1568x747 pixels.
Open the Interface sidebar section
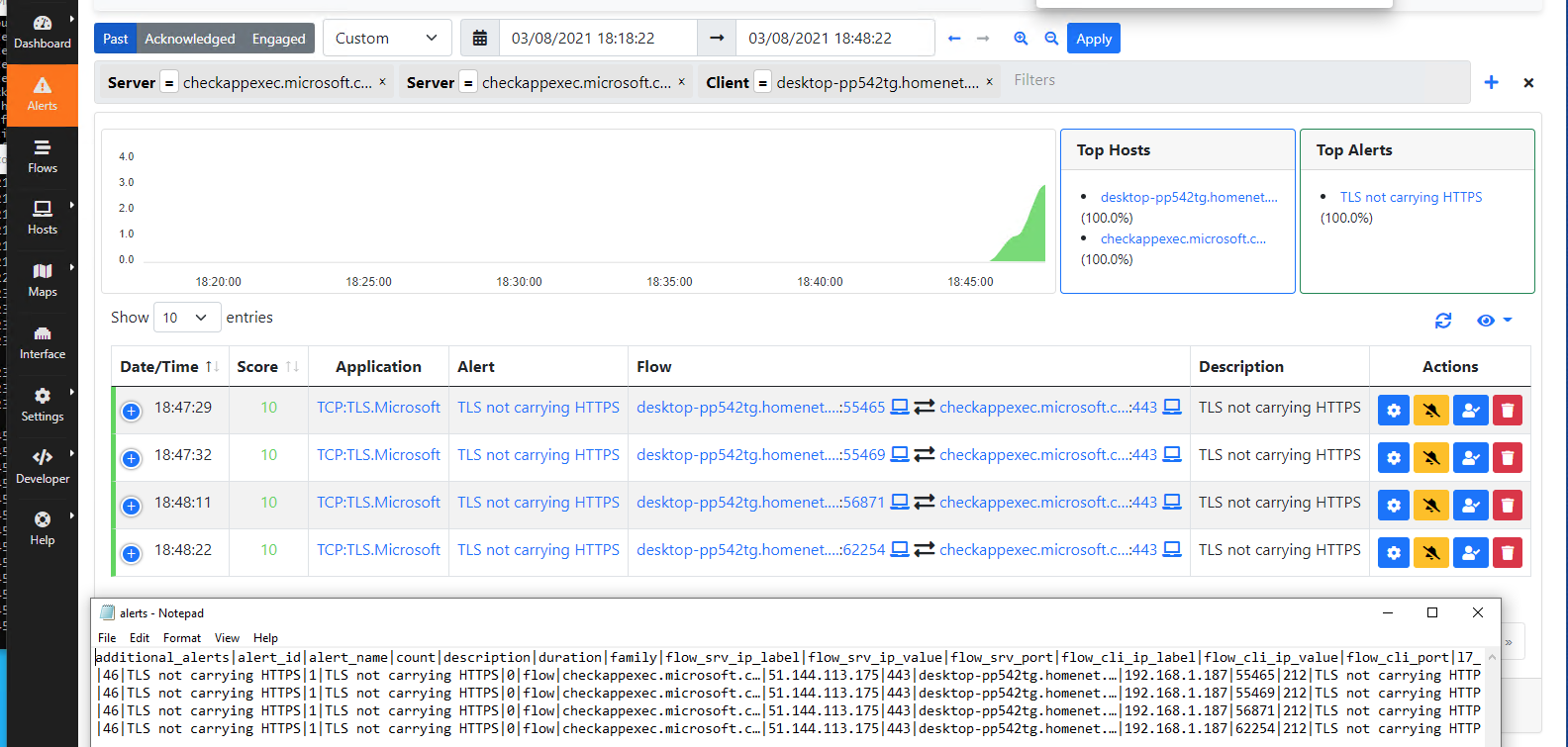point(42,343)
